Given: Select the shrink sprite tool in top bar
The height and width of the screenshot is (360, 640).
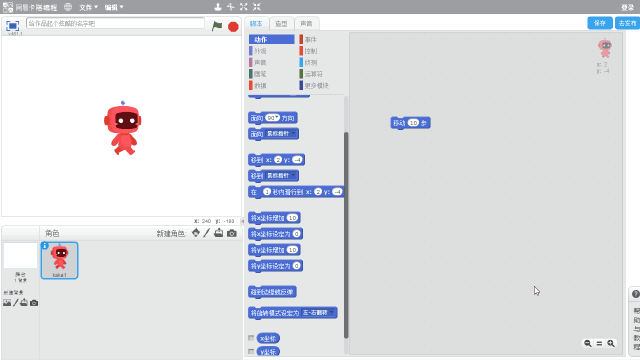Looking at the screenshot, I should (x=257, y=7).
